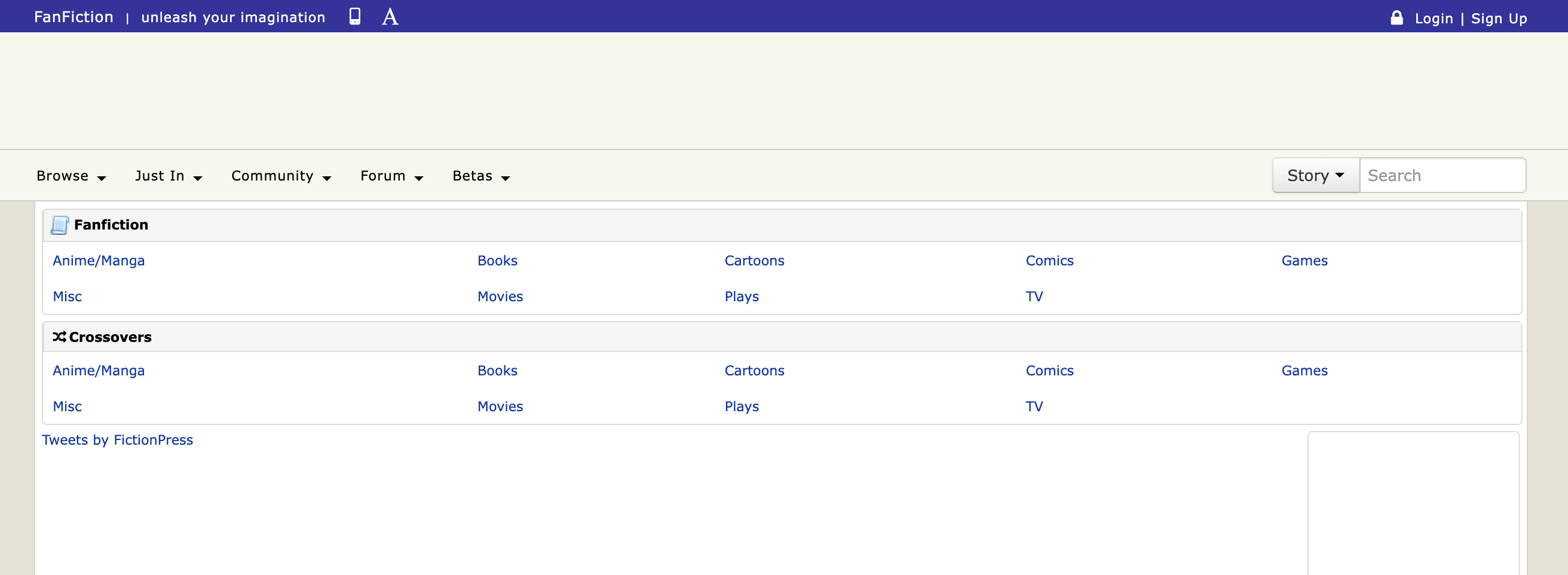
Task: Expand the Browse menu
Action: [x=71, y=175]
